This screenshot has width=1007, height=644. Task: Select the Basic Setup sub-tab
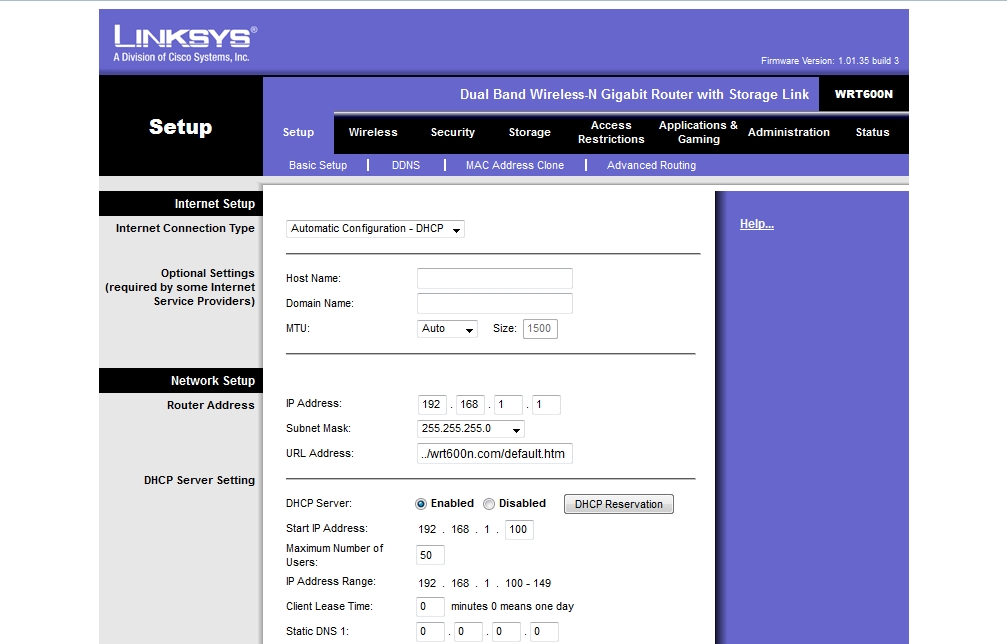318,165
